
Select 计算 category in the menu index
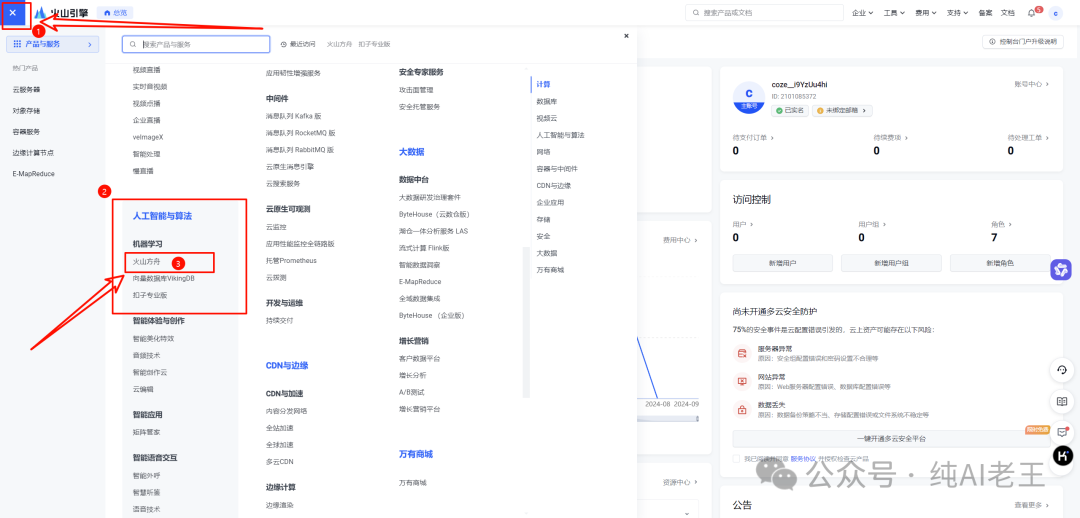pos(543,84)
